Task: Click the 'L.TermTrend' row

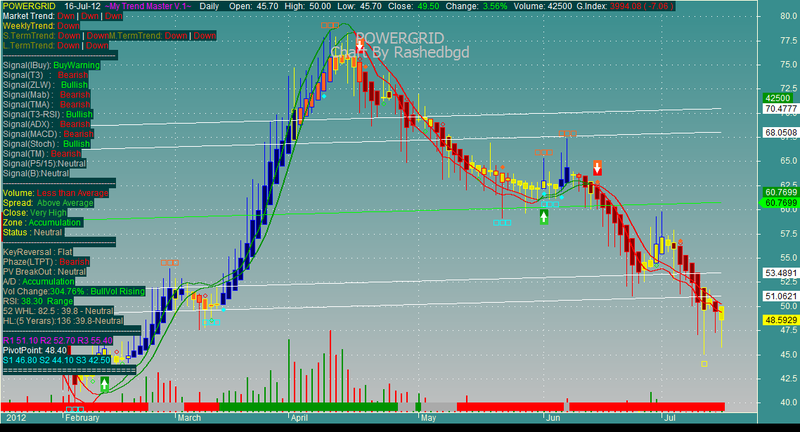Action: point(56,45)
